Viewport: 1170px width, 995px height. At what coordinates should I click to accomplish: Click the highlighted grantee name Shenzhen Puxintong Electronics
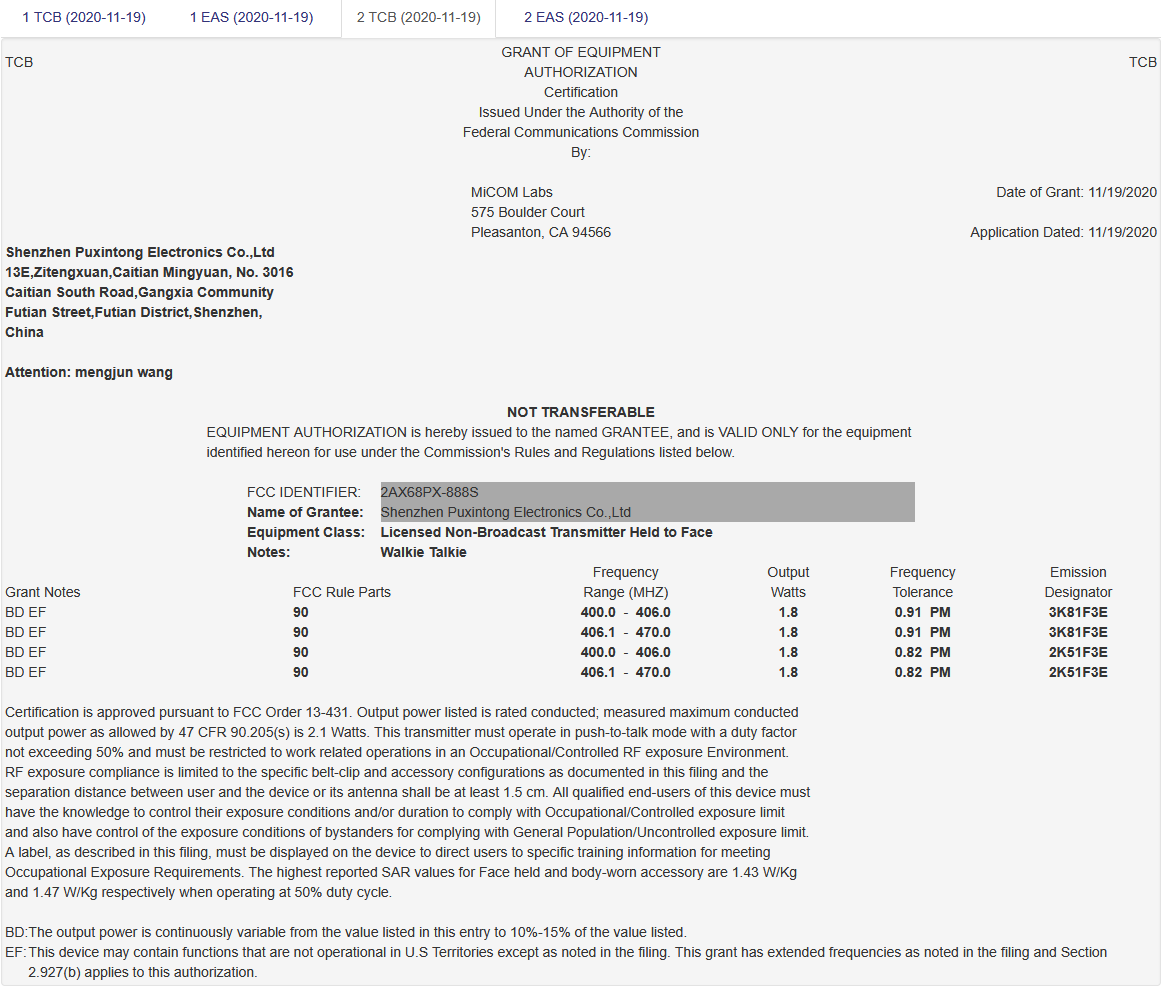pyautogui.click(x=505, y=512)
